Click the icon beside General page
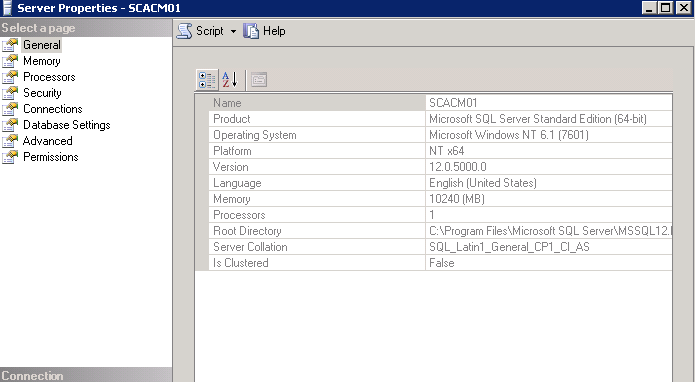 tap(10, 45)
